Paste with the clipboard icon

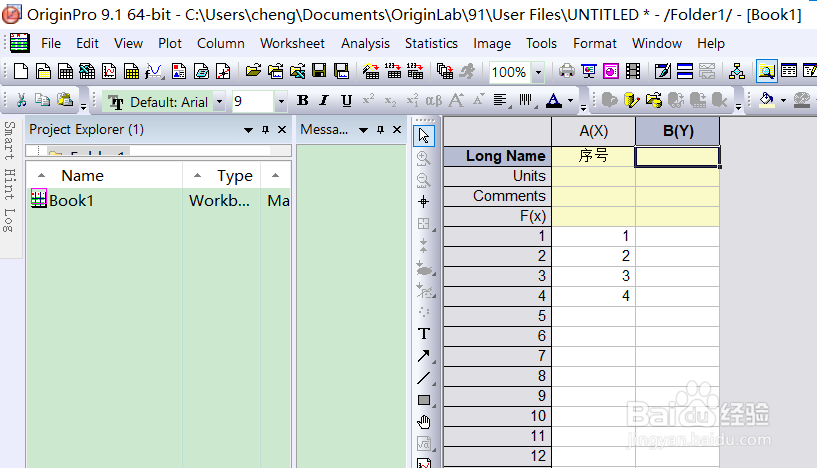click(65, 100)
